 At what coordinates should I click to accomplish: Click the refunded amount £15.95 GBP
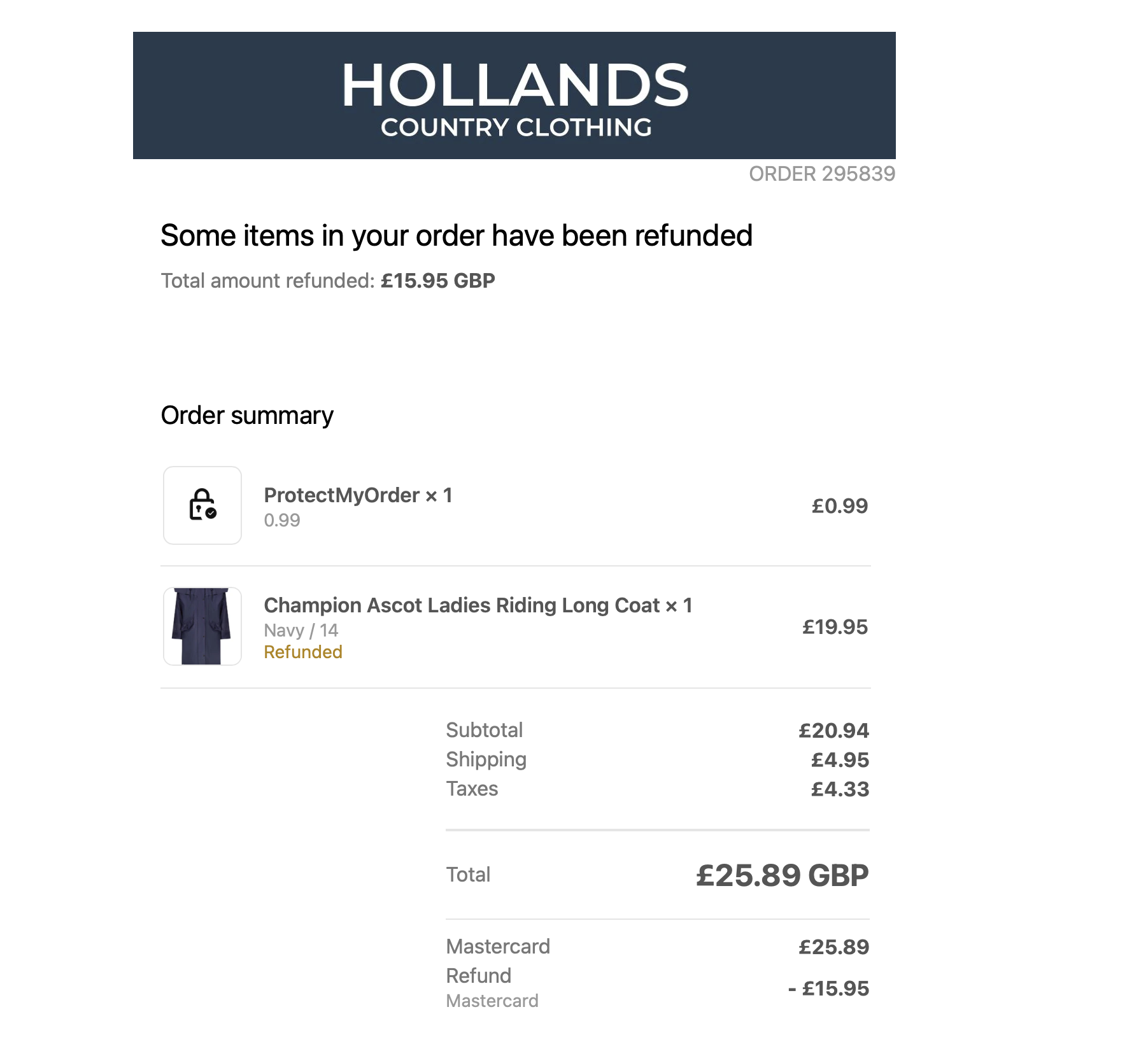click(438, 281)
